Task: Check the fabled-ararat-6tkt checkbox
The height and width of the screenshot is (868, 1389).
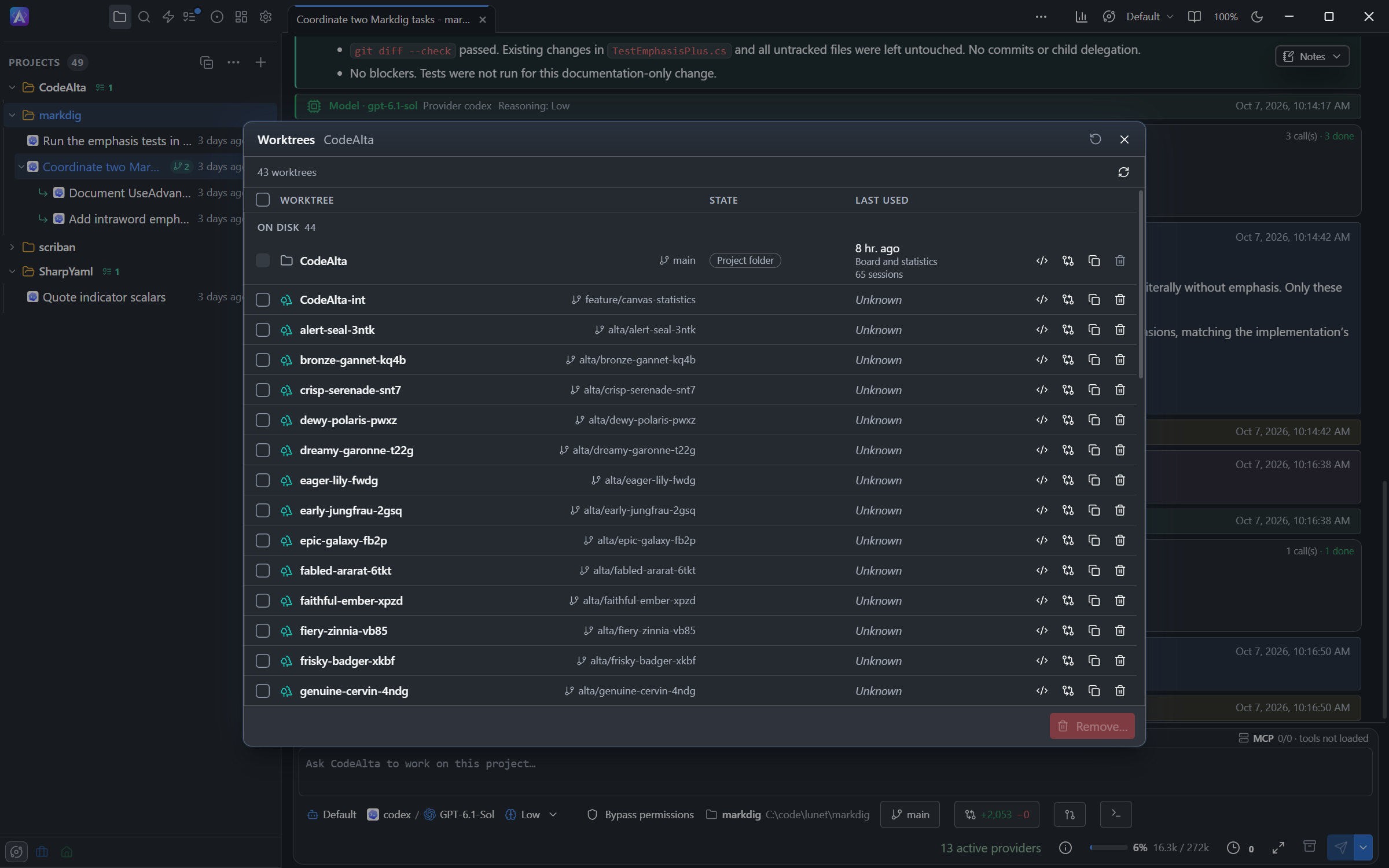Action: pos(263,570)
